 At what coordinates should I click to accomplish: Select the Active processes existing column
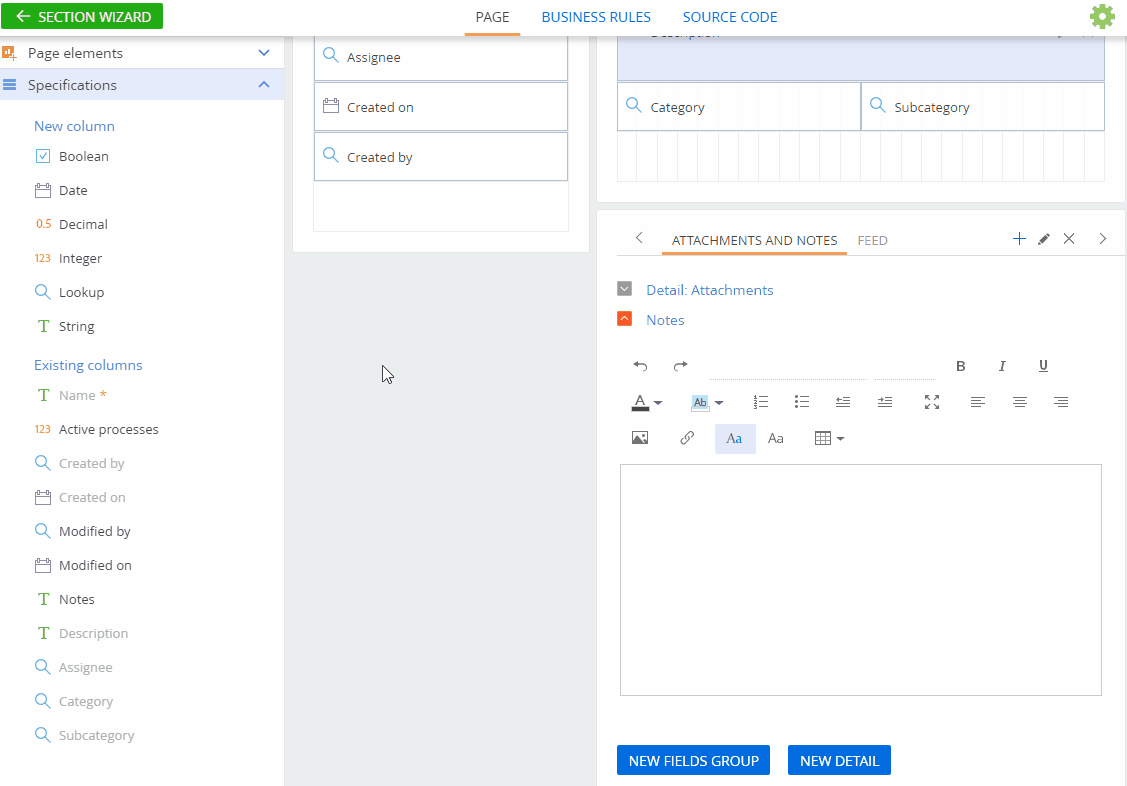point(97,430)
